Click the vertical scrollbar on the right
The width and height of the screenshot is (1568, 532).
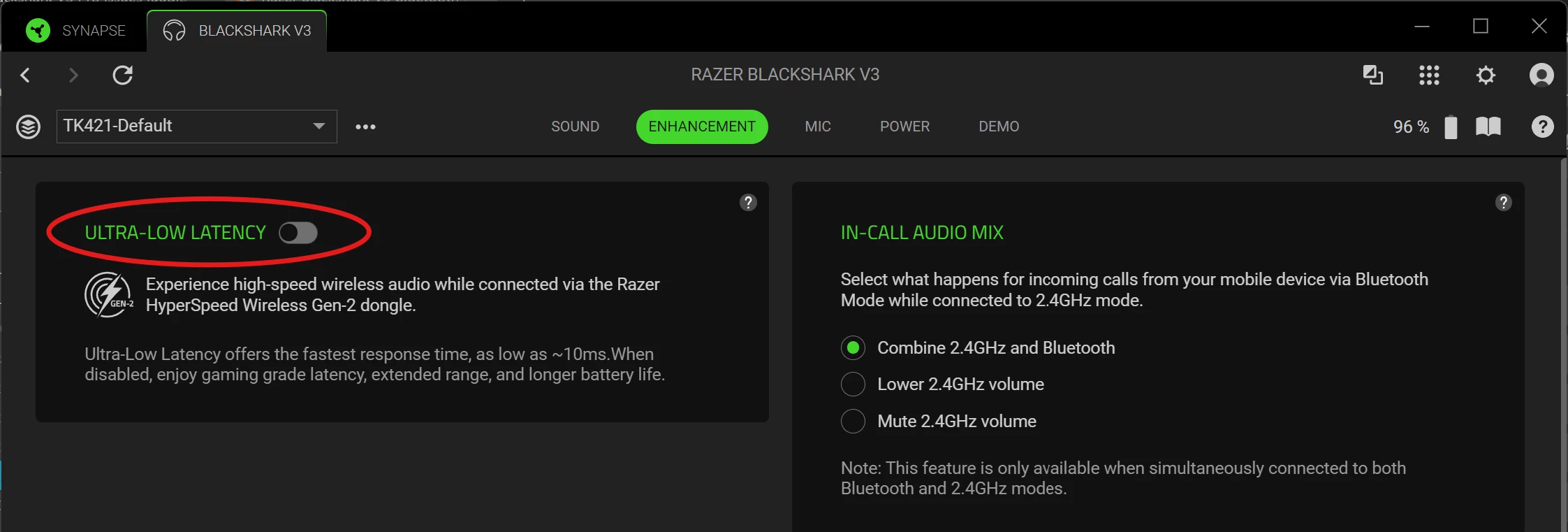tap(1564, 345)
